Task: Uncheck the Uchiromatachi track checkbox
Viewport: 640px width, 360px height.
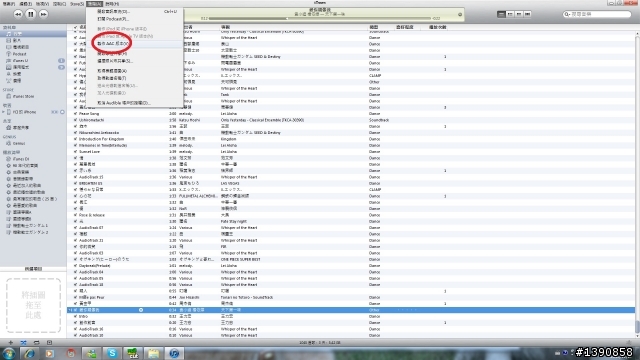Action: [76, 120]
